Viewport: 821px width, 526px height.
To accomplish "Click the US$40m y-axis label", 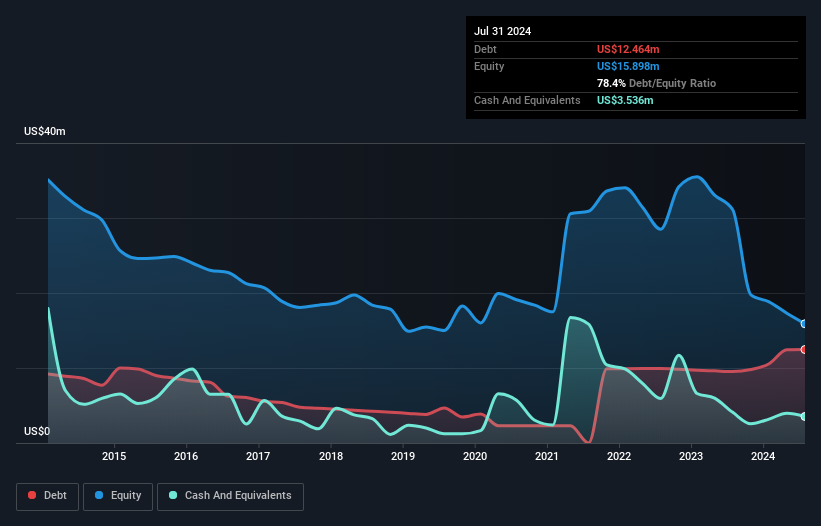I will click(x=45, y=132).
